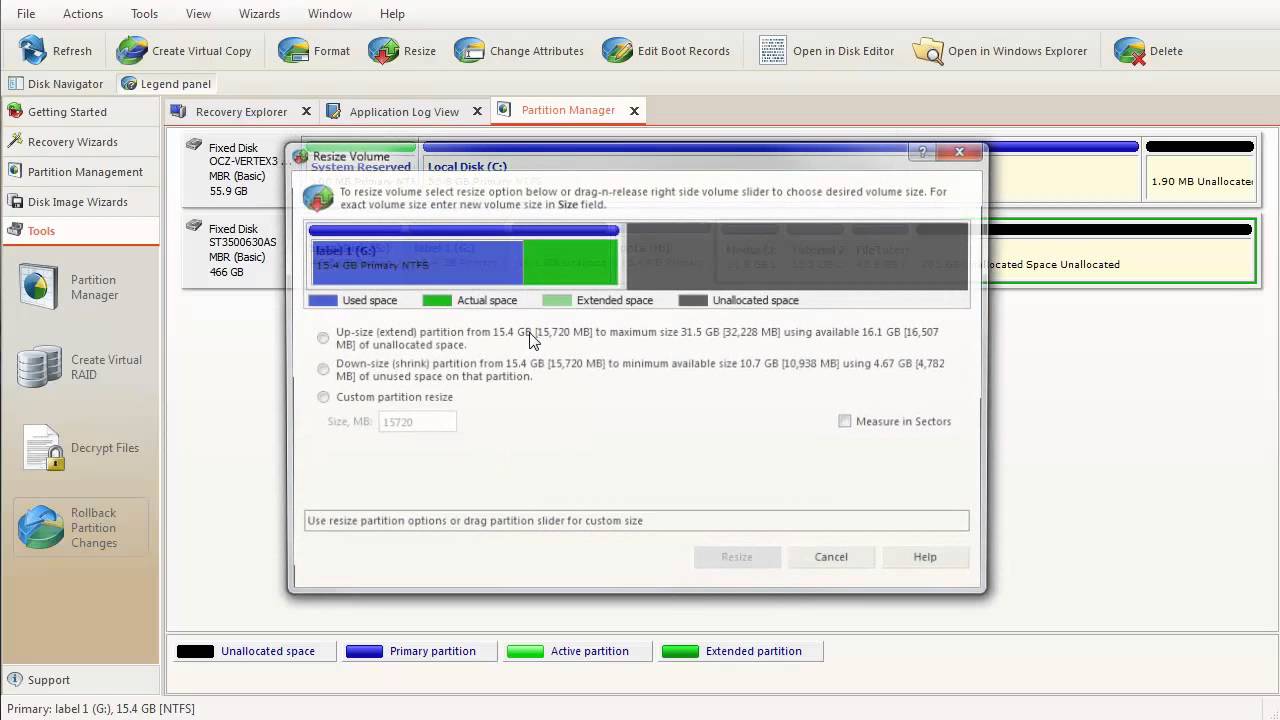Click the Open in Disk Editor icon
Image resolution: width=1280 pixels, height=720 pixels.
[x=772, y=50]
